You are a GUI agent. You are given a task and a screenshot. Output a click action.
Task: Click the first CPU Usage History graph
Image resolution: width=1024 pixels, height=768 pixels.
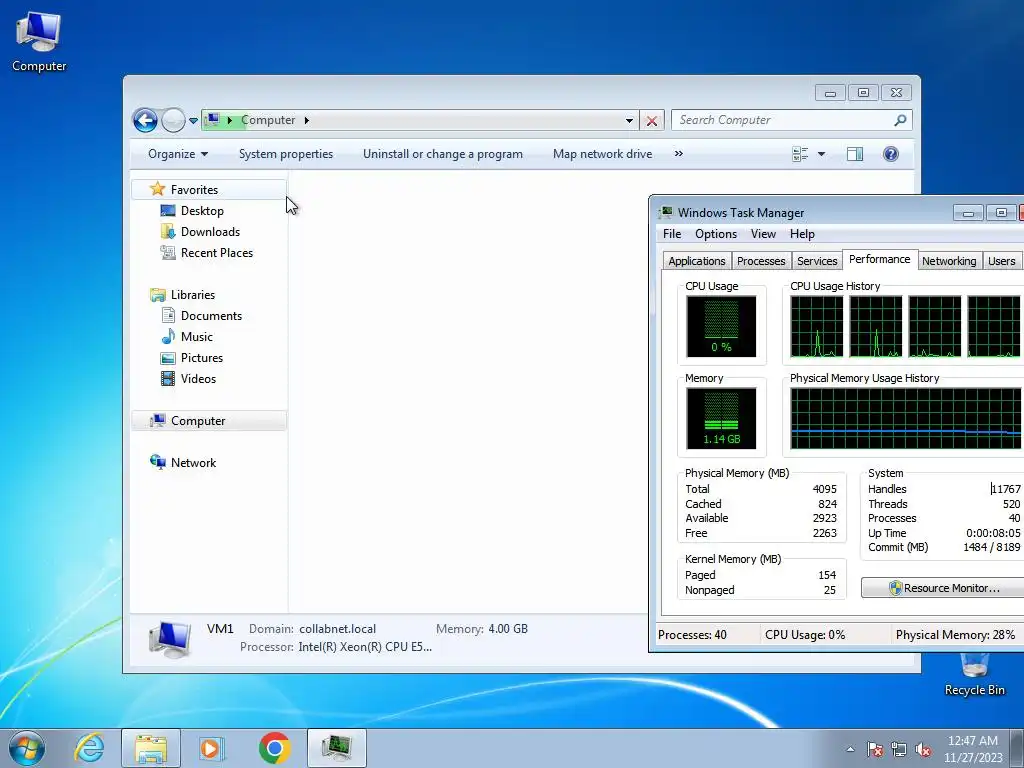pyautogui.click(x=816, y=327)
